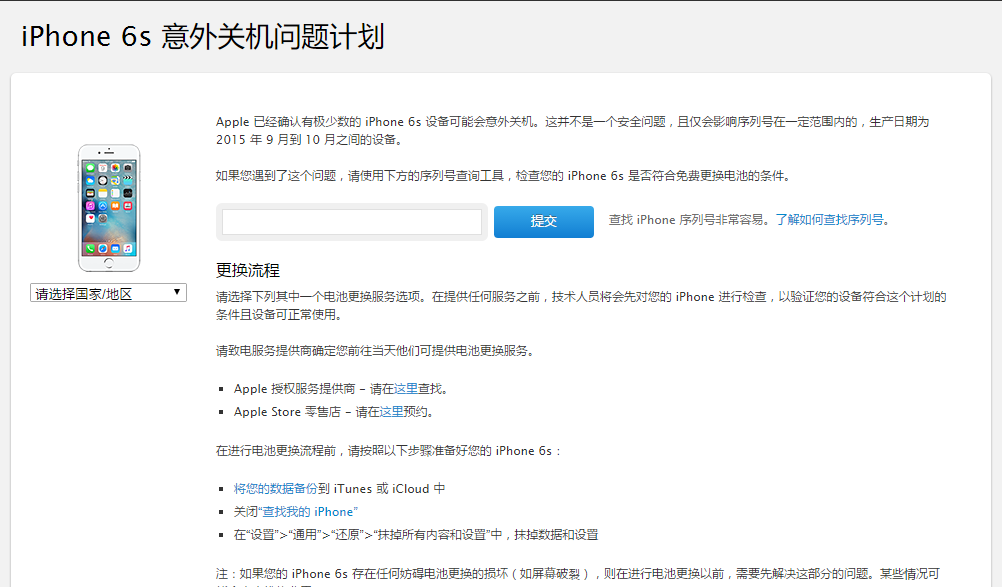Click the 更换流程 heading
The image size is (1002, 587).
point(248,270)
